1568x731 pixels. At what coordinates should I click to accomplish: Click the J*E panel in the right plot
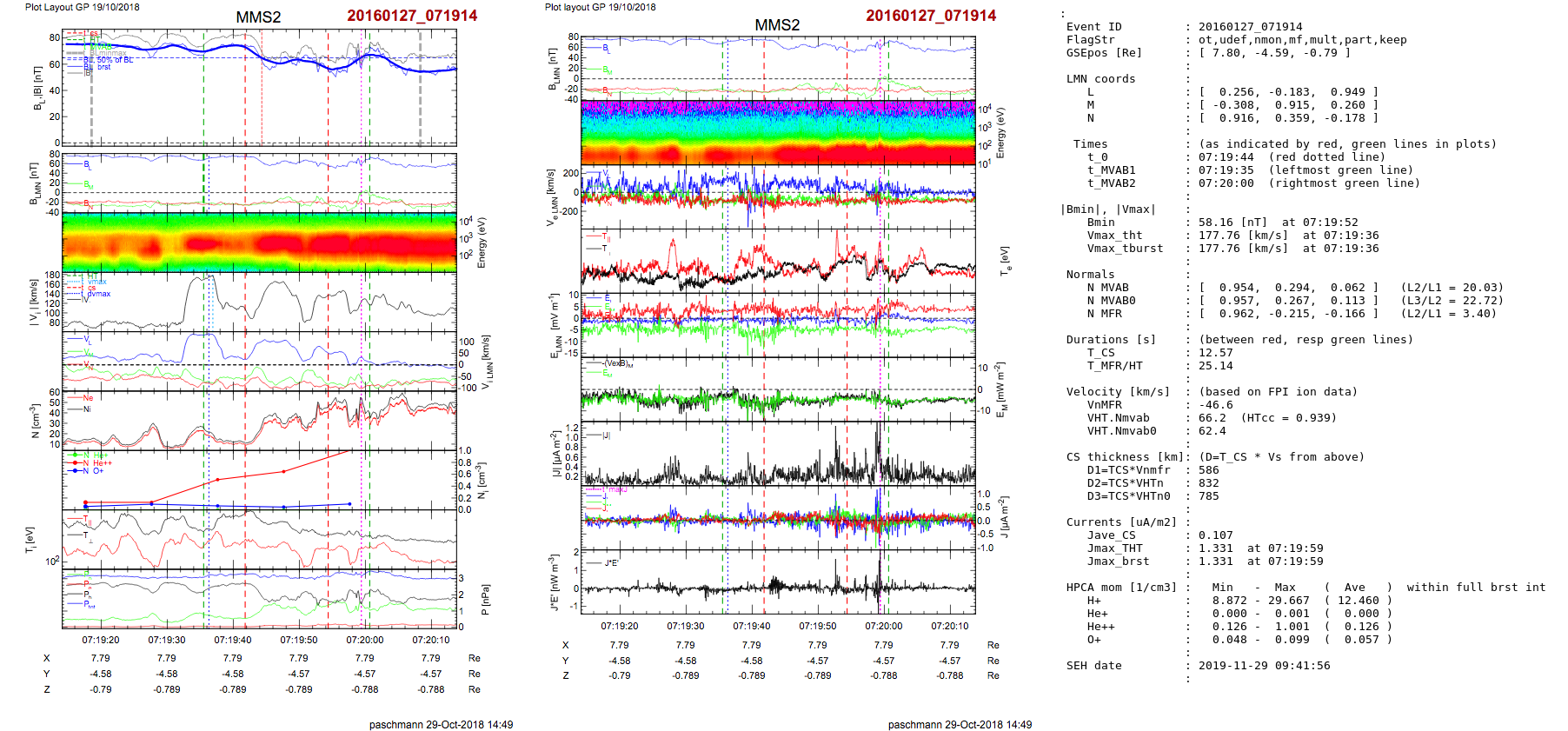(x=778, y=581)
